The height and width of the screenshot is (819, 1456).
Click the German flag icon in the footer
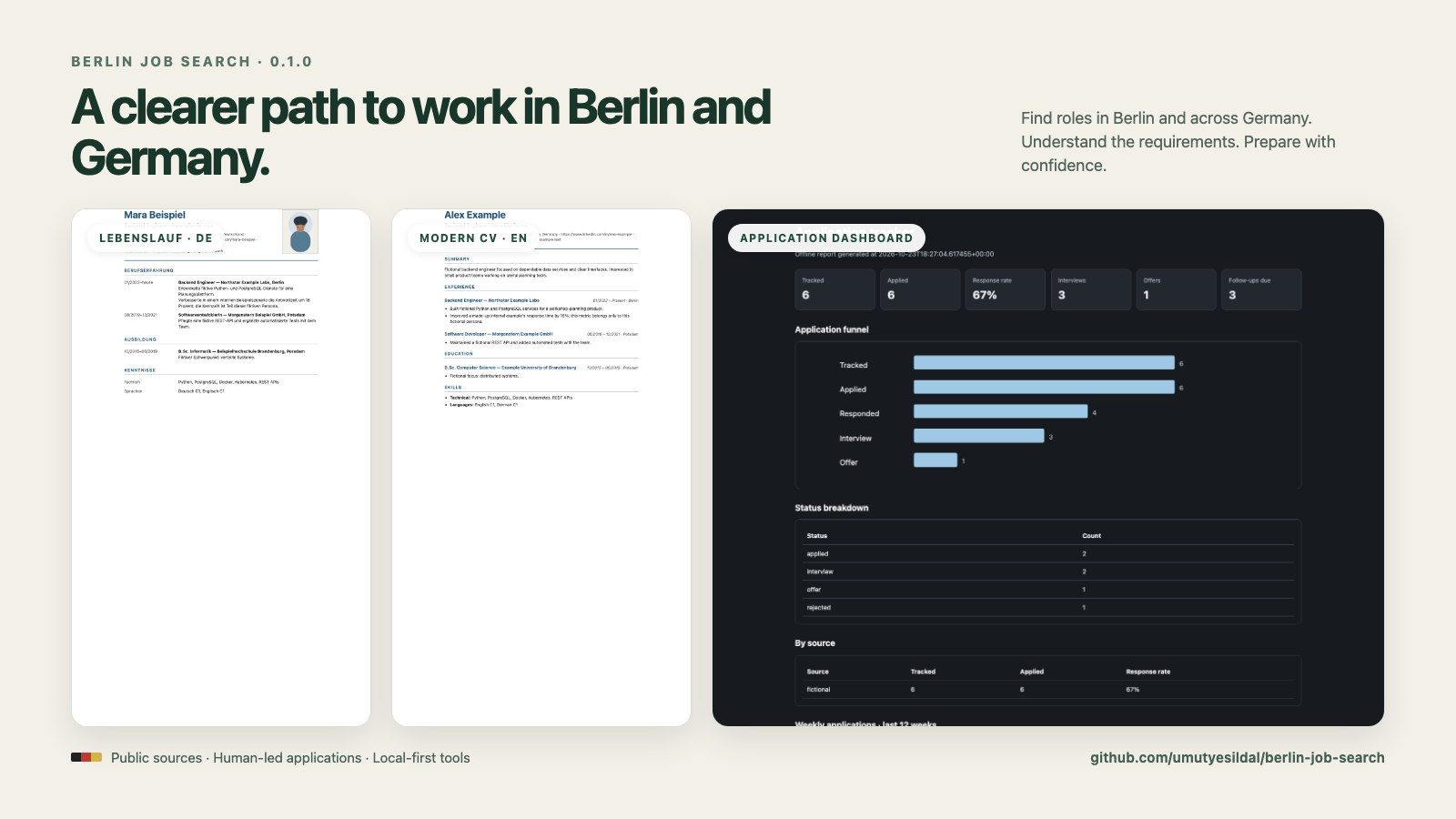[x=86, y=757]
